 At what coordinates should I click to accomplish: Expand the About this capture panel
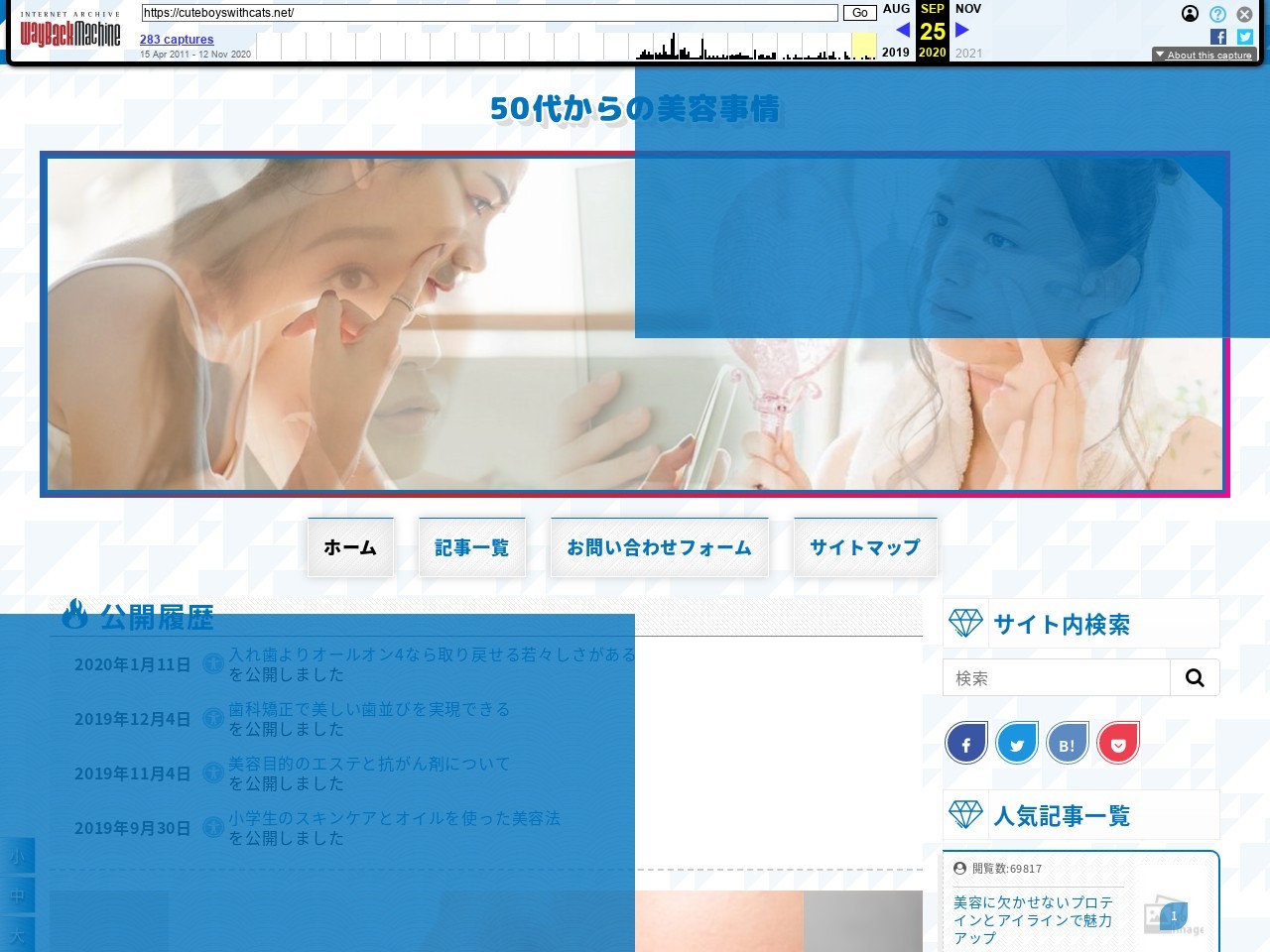tap(1204, 55)
